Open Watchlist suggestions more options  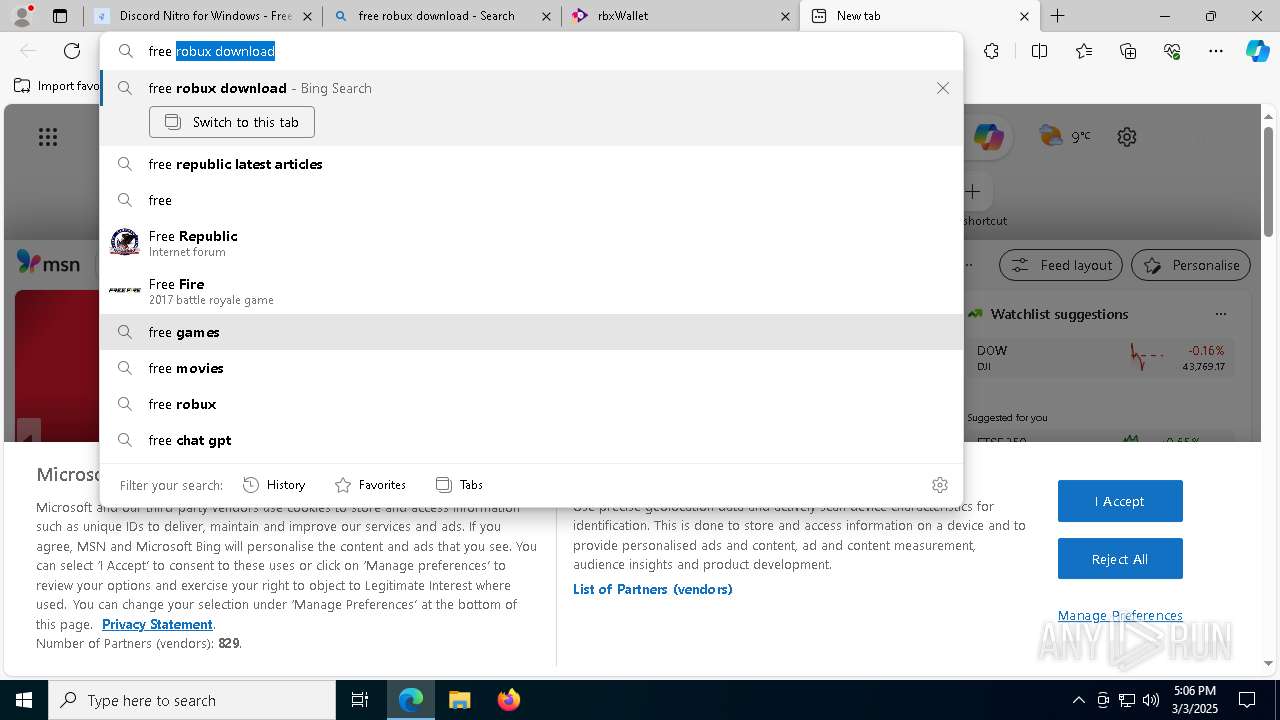[1220, 314]
